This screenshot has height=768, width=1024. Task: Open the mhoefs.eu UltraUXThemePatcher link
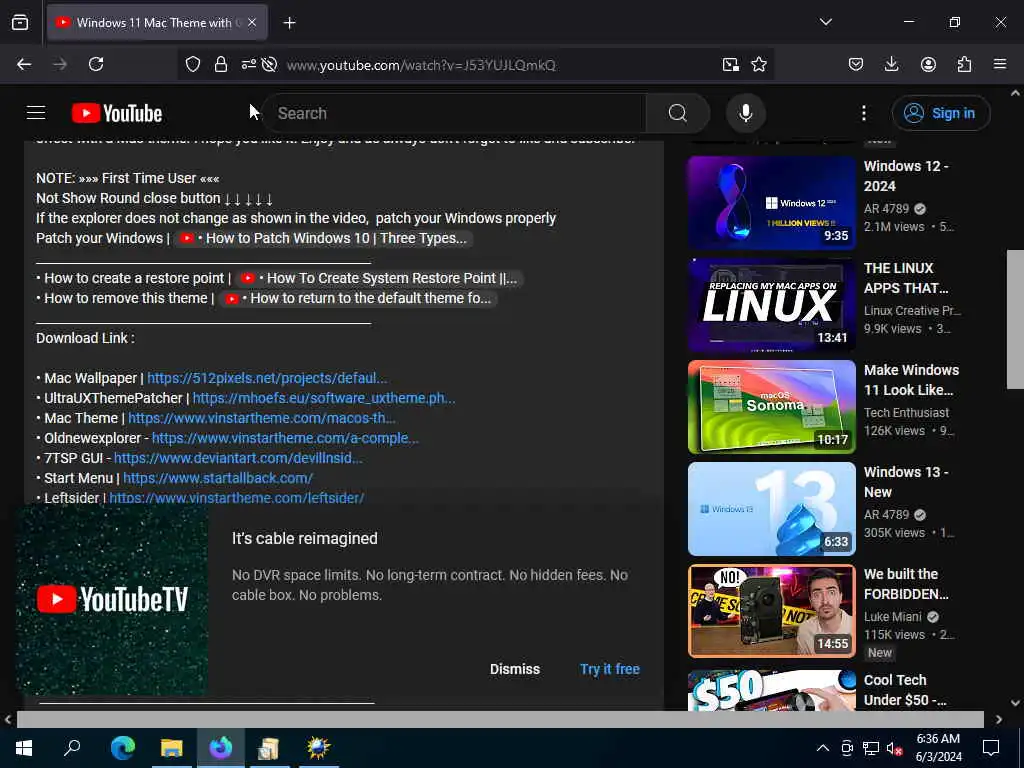click(x=324, y=398)
